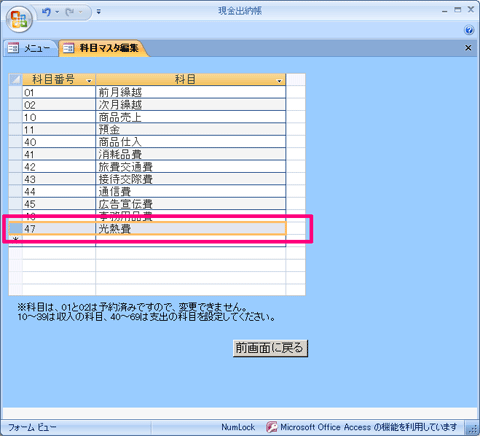Open the 科目番号 column filter dropdown

click(x=89, y=81)
